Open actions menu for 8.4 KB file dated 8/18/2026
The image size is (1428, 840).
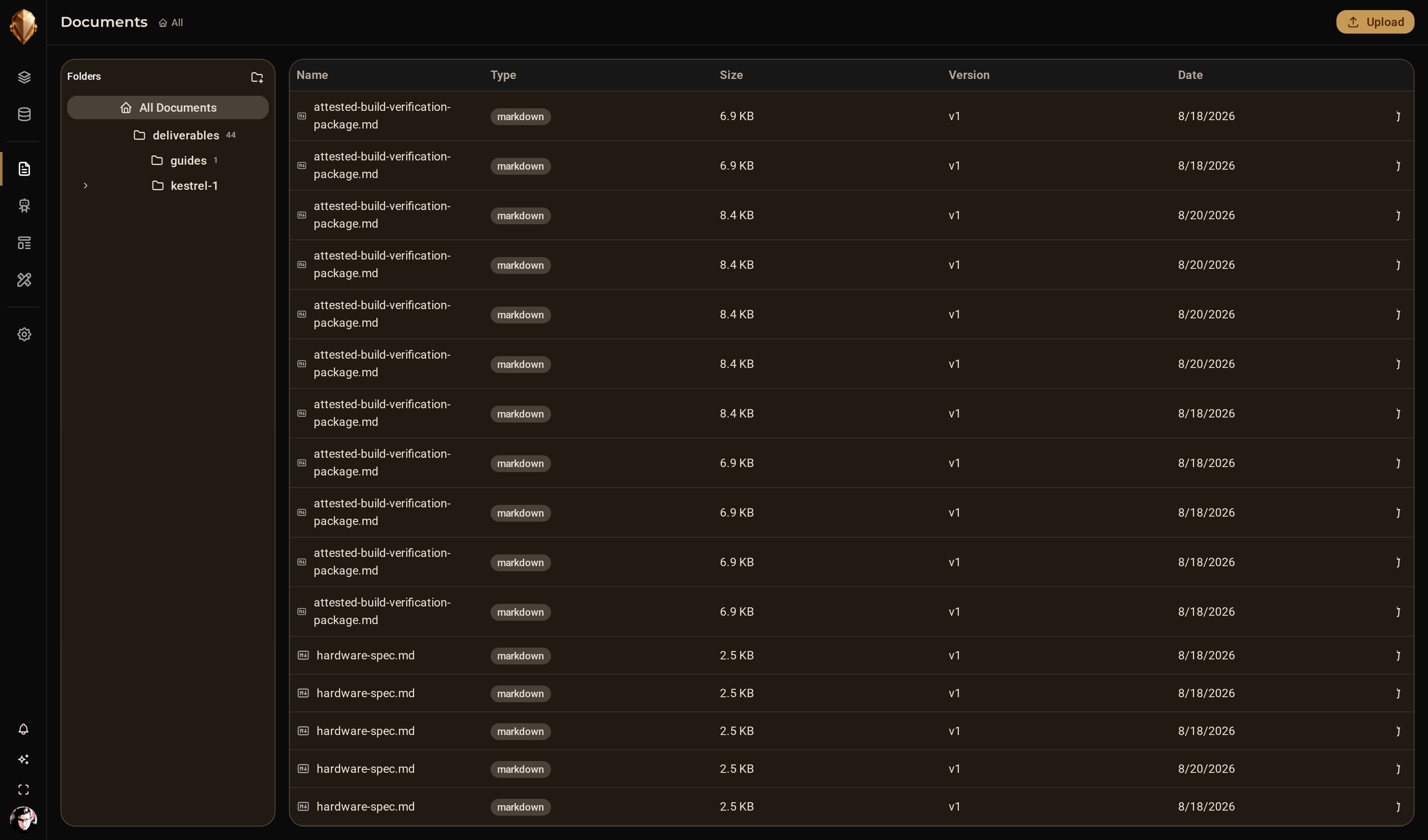click(x=1398, y=413)
